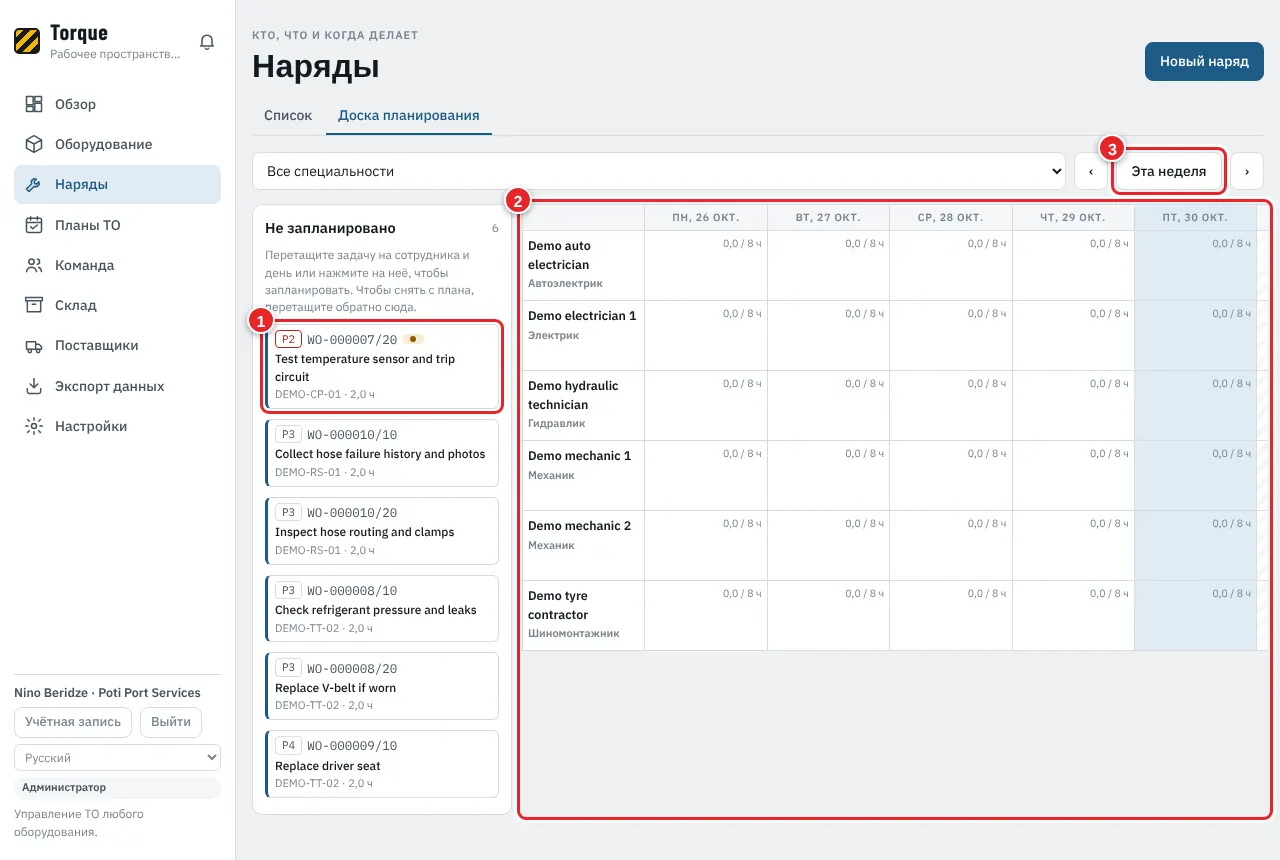The height and width of the screenshot is (860, 1280).
Task: Select the Доска планирования tab
Action: [408, 115]
